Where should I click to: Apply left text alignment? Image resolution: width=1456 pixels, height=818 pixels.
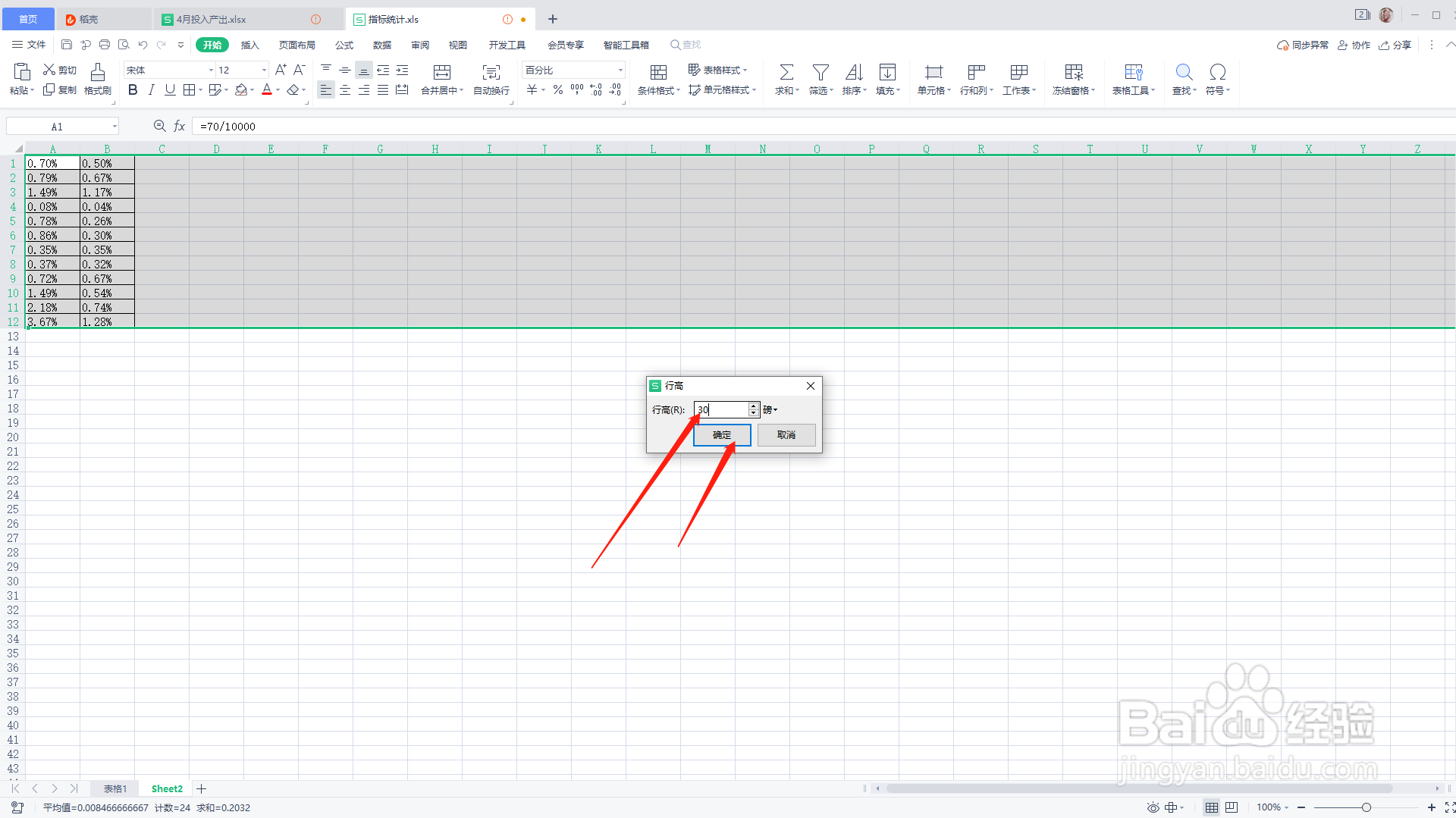(x=325, y=90)
